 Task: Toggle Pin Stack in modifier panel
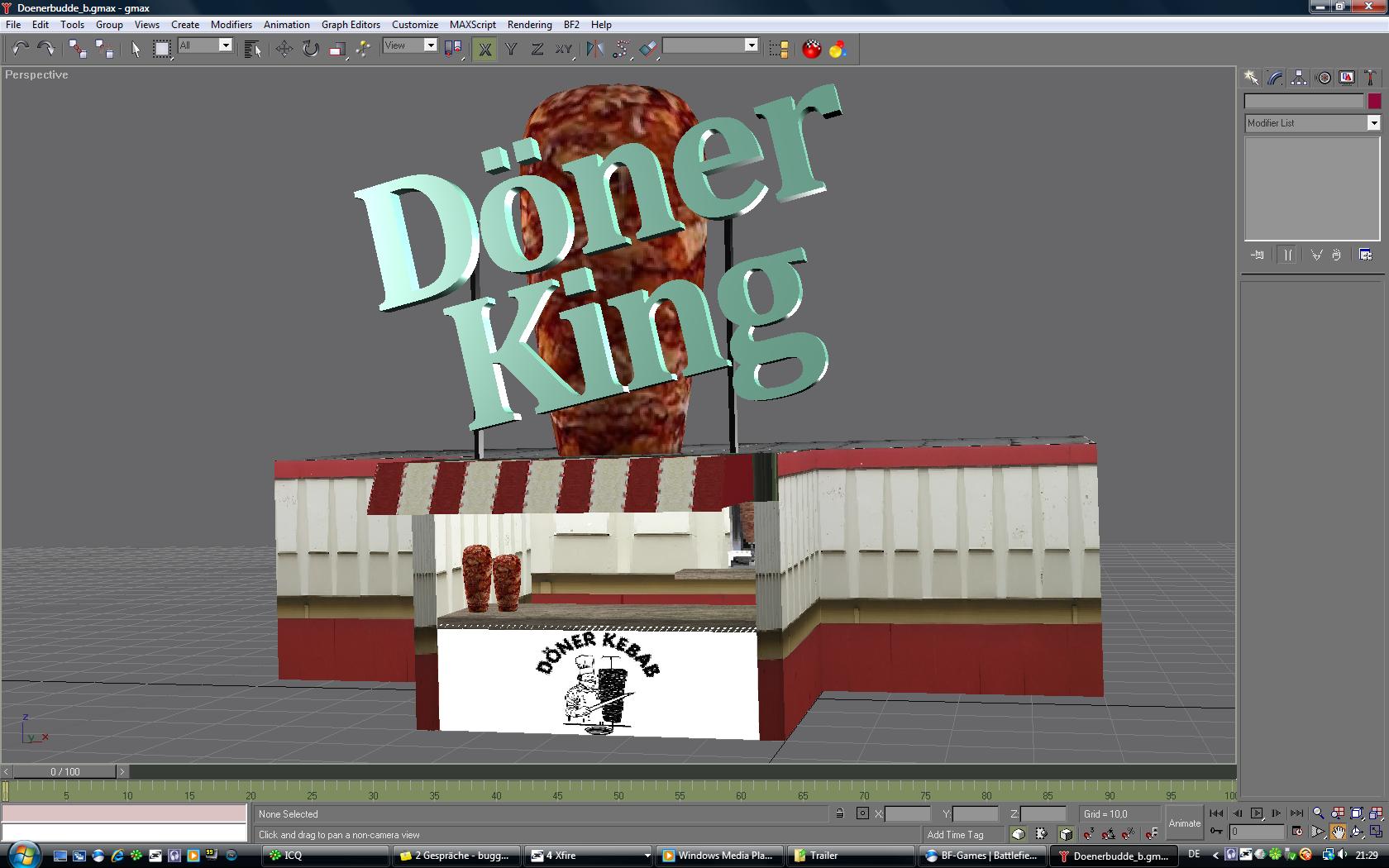click(x=1258, y=255)
